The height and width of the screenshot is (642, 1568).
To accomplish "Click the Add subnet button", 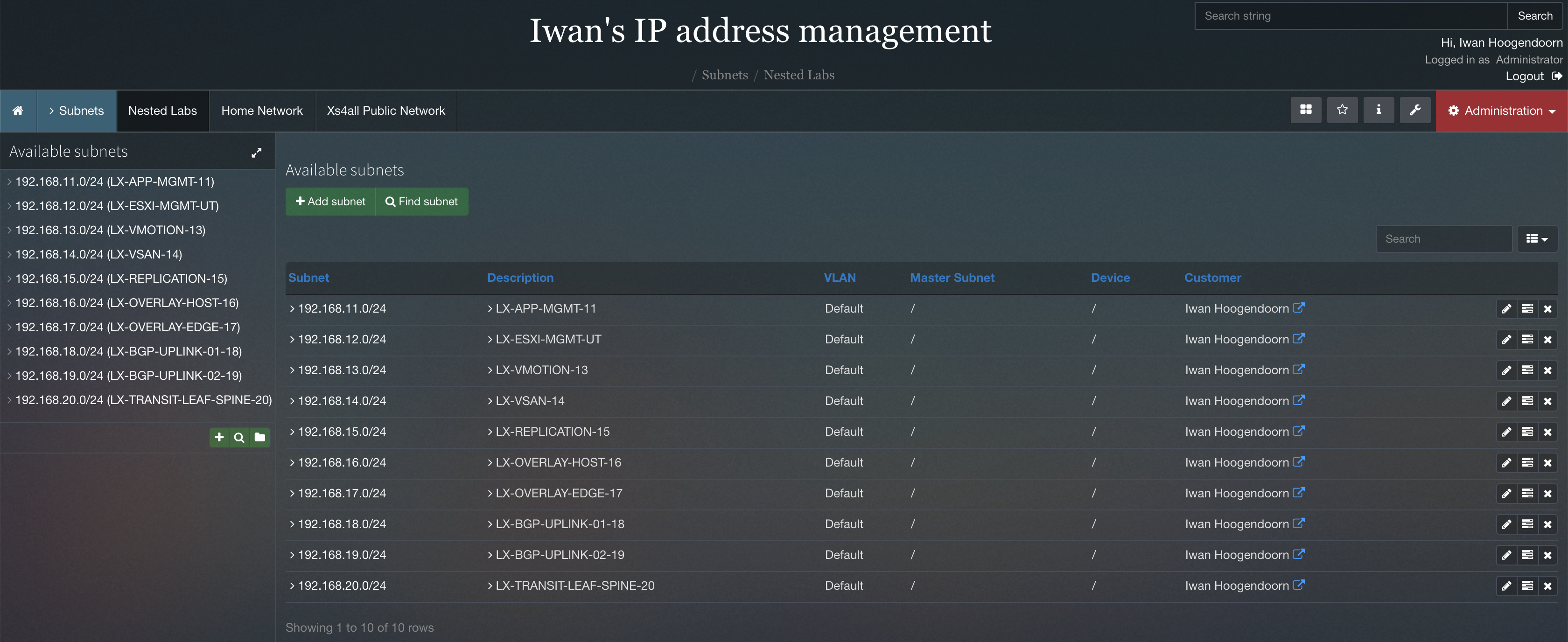I will 330,202.
